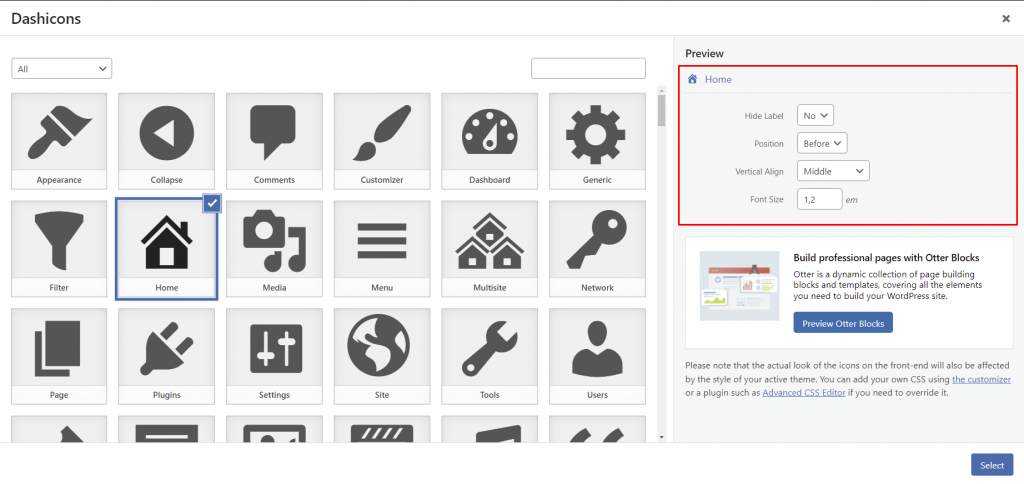
Task: Click the Dashicons dialog title
Action: (46, 18)
